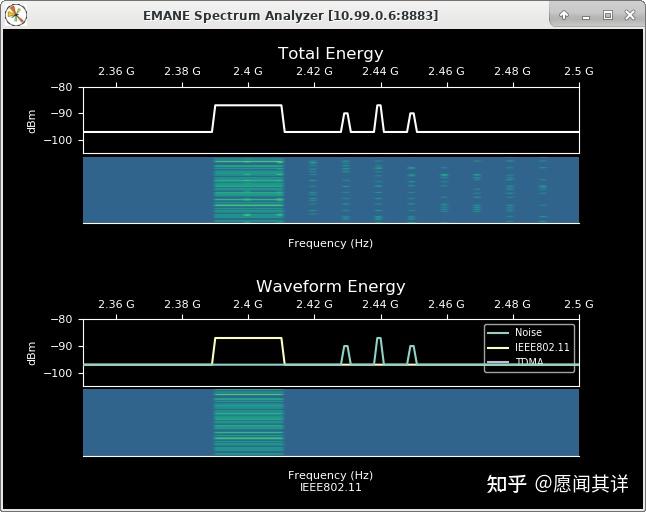Click the Waveform Energy waterfall spectrogram
This screenshot has width=646, height=512.
click(331, 422)
